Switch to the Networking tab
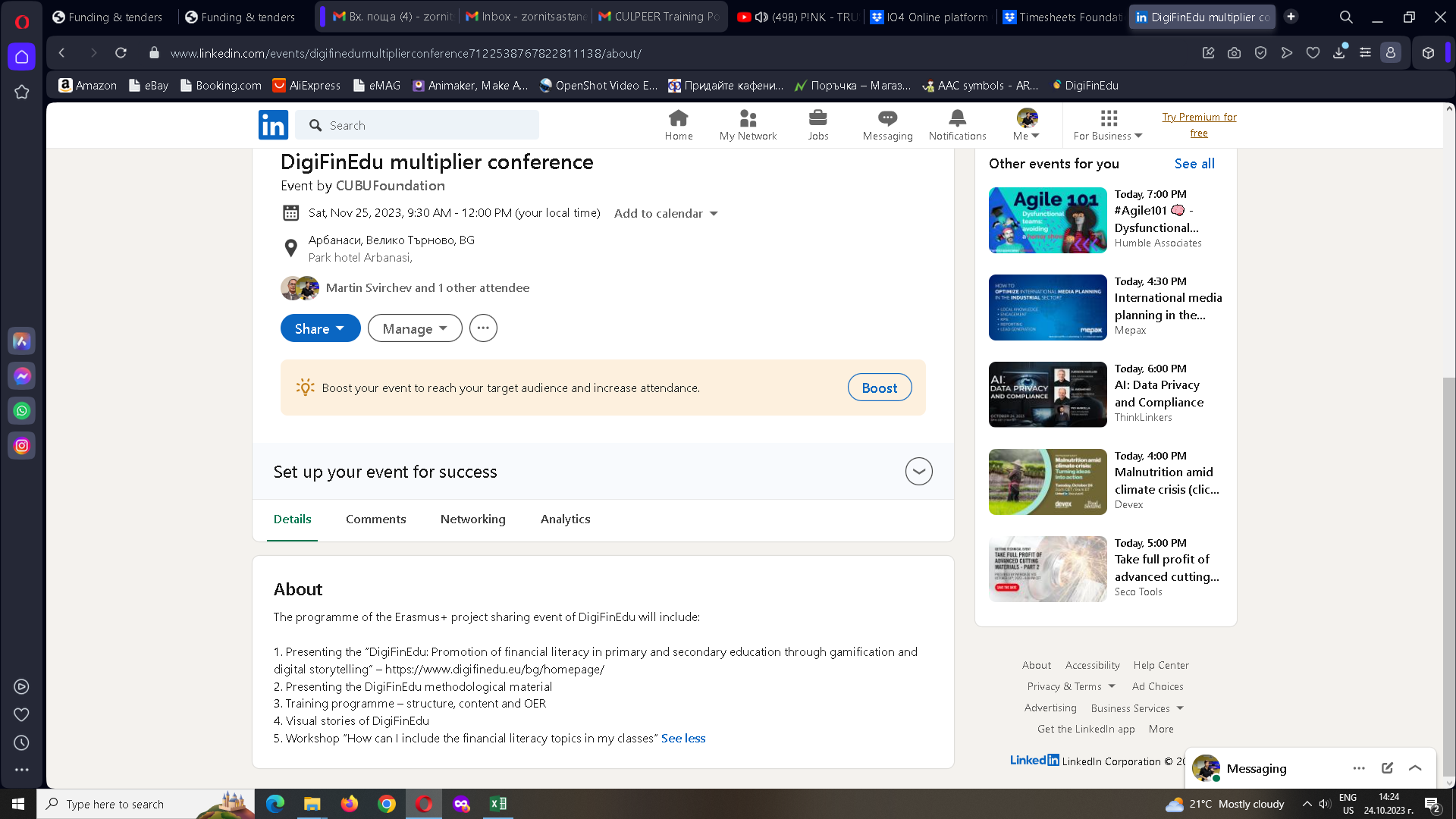1456x819 pixels. (473, 519)
